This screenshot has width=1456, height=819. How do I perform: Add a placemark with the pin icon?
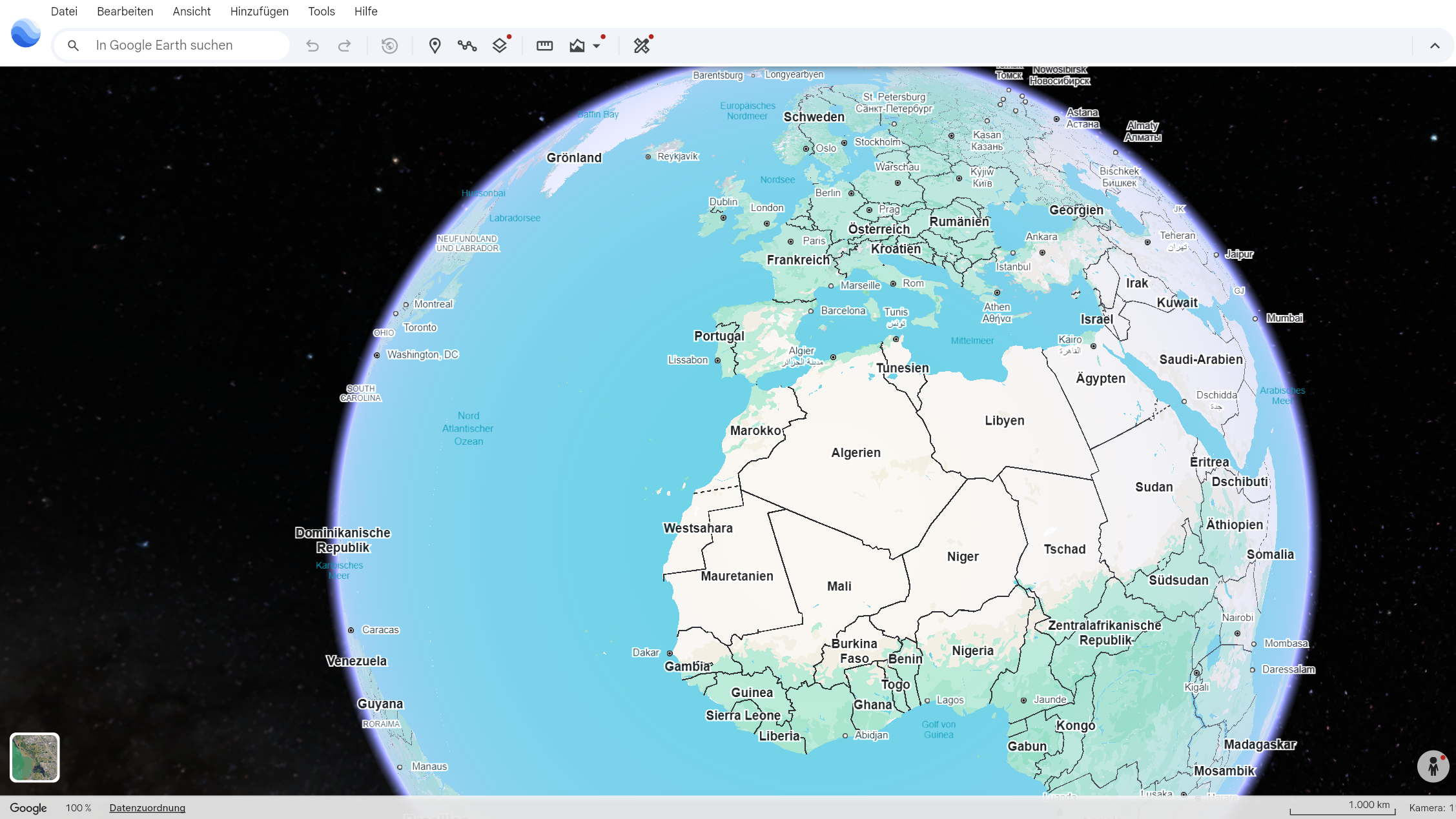[435, 46]
